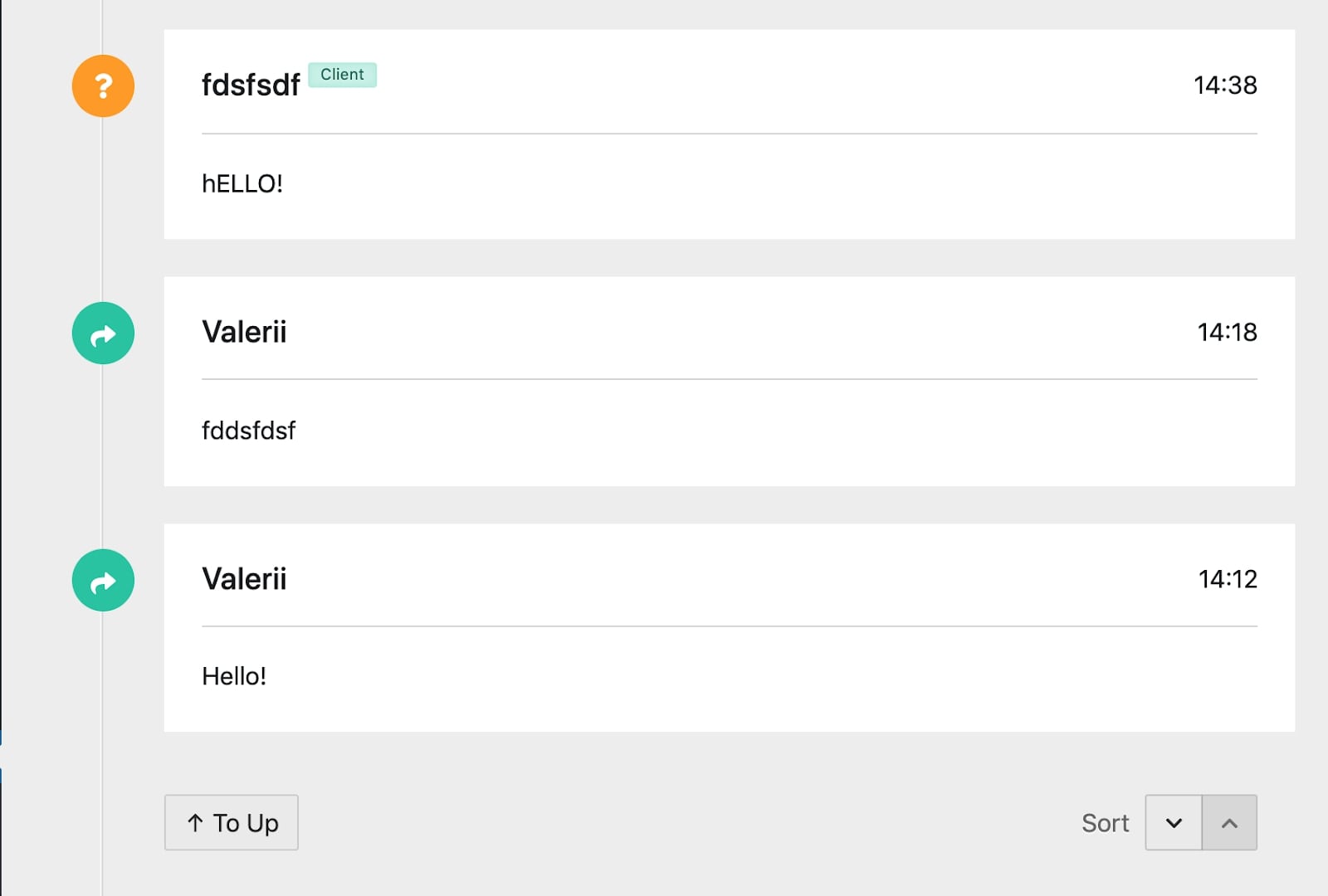Sort messages ascending with up chevron
Viewport: 1328px width, 896px height.
(1229, 822)
